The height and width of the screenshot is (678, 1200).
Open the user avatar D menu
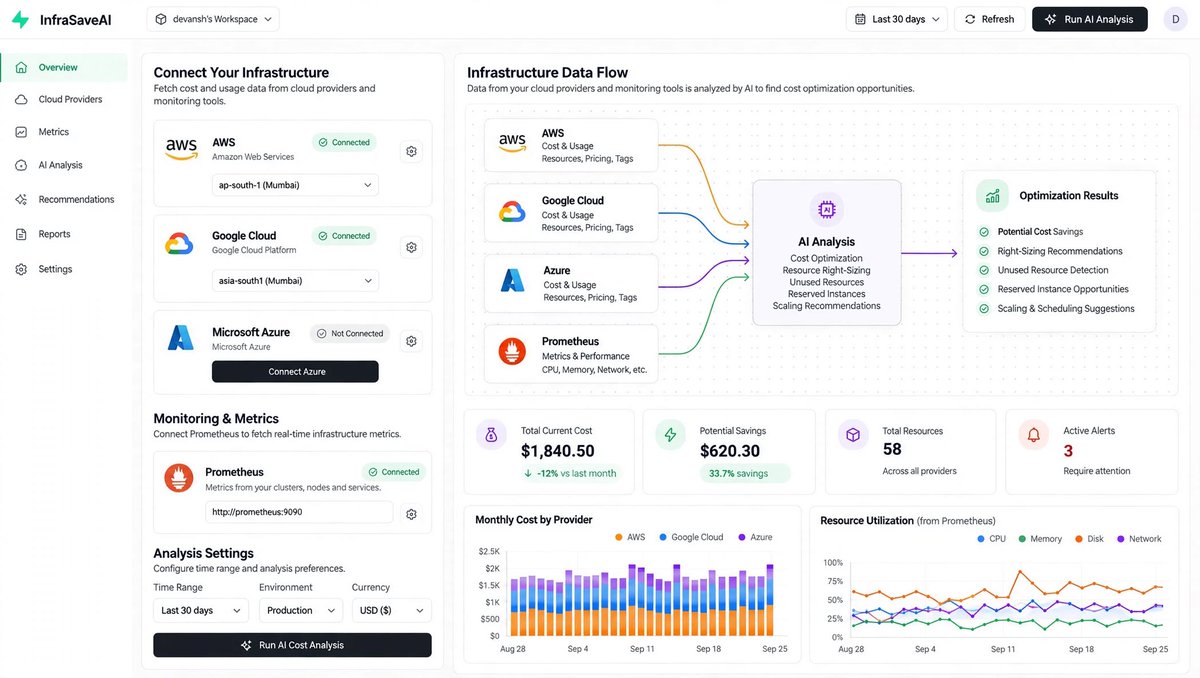coord(1175,19)
